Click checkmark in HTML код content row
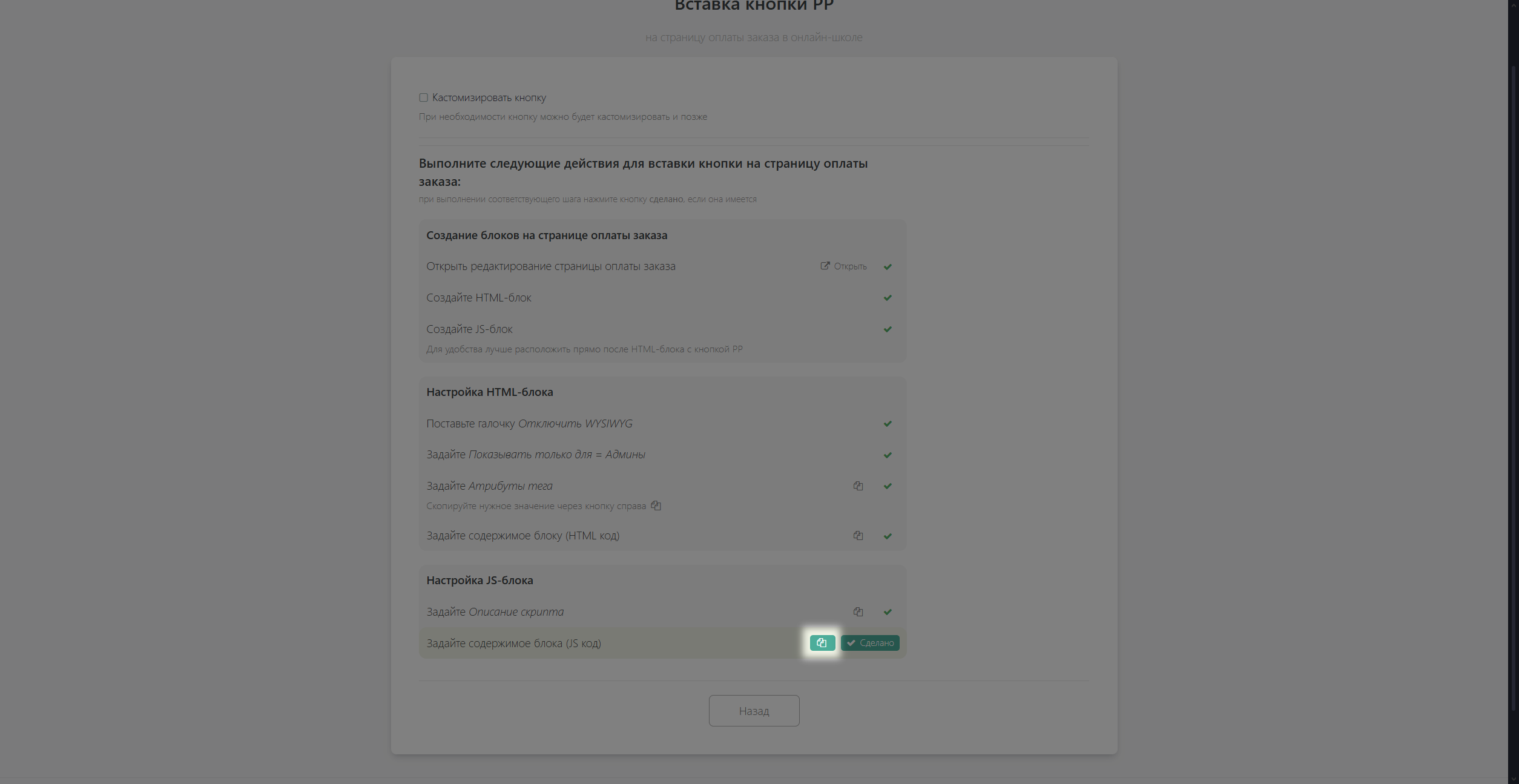 coord(888,536)
